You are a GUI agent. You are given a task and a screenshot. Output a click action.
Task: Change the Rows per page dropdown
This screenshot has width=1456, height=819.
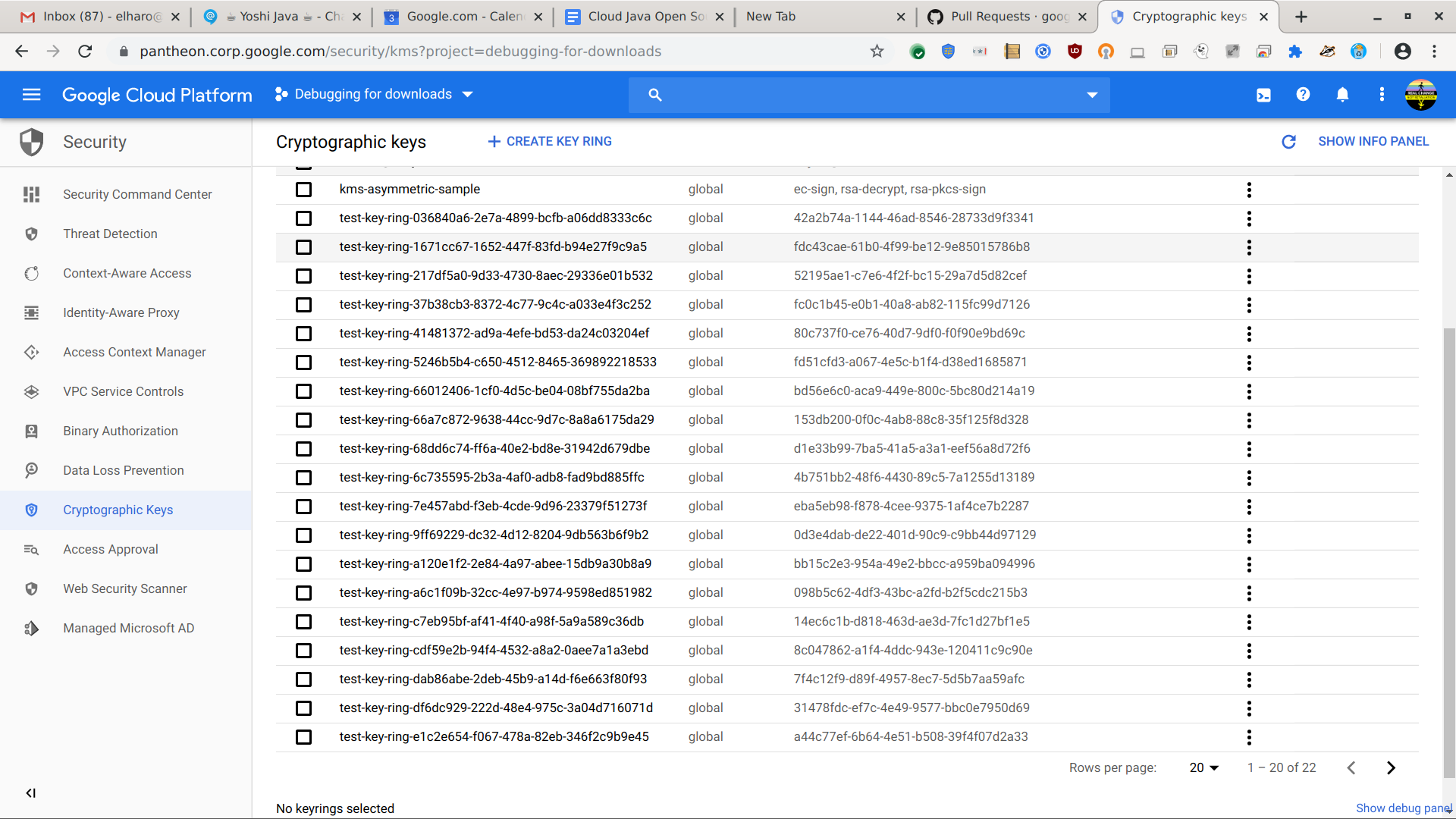point(1203,767)
